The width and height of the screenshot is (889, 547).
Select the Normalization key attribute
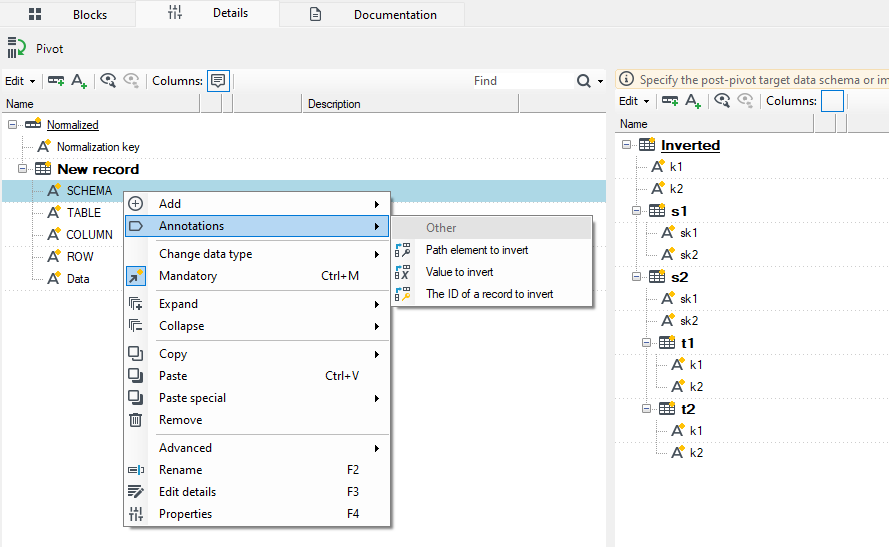98,147
